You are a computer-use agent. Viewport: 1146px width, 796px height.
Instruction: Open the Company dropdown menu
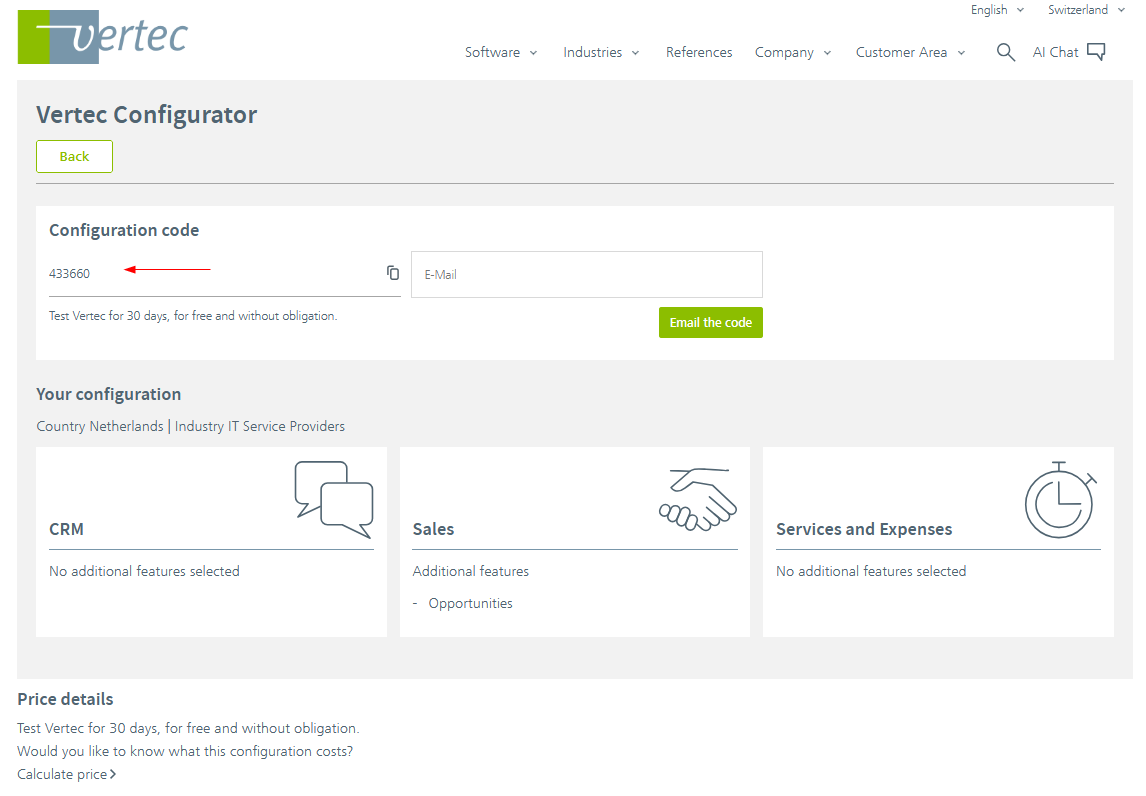pyautogui.click(x=793, y=53)
